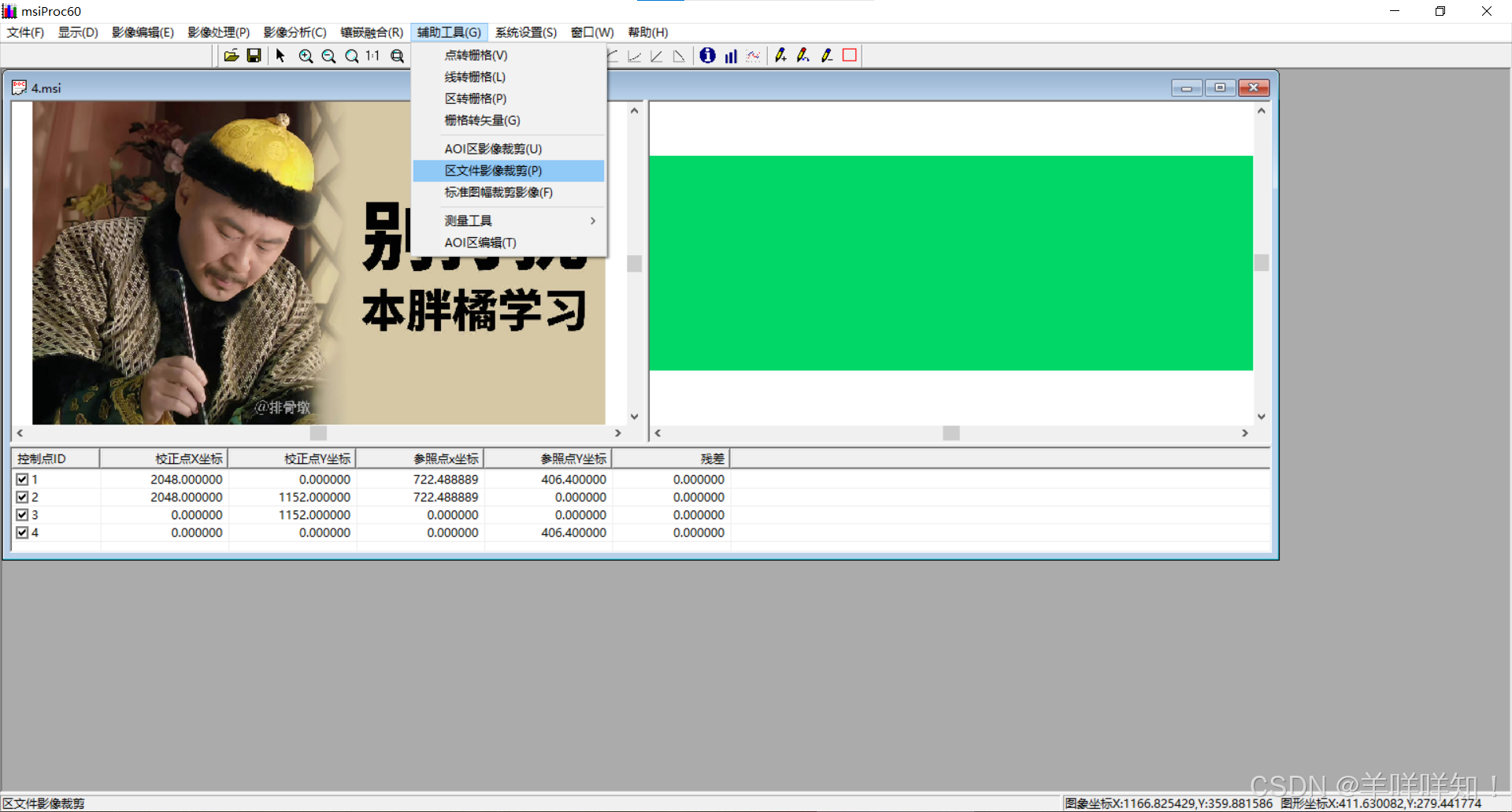
Task: Click the pencil with plus icon
Action: click(x=780, y=55)
